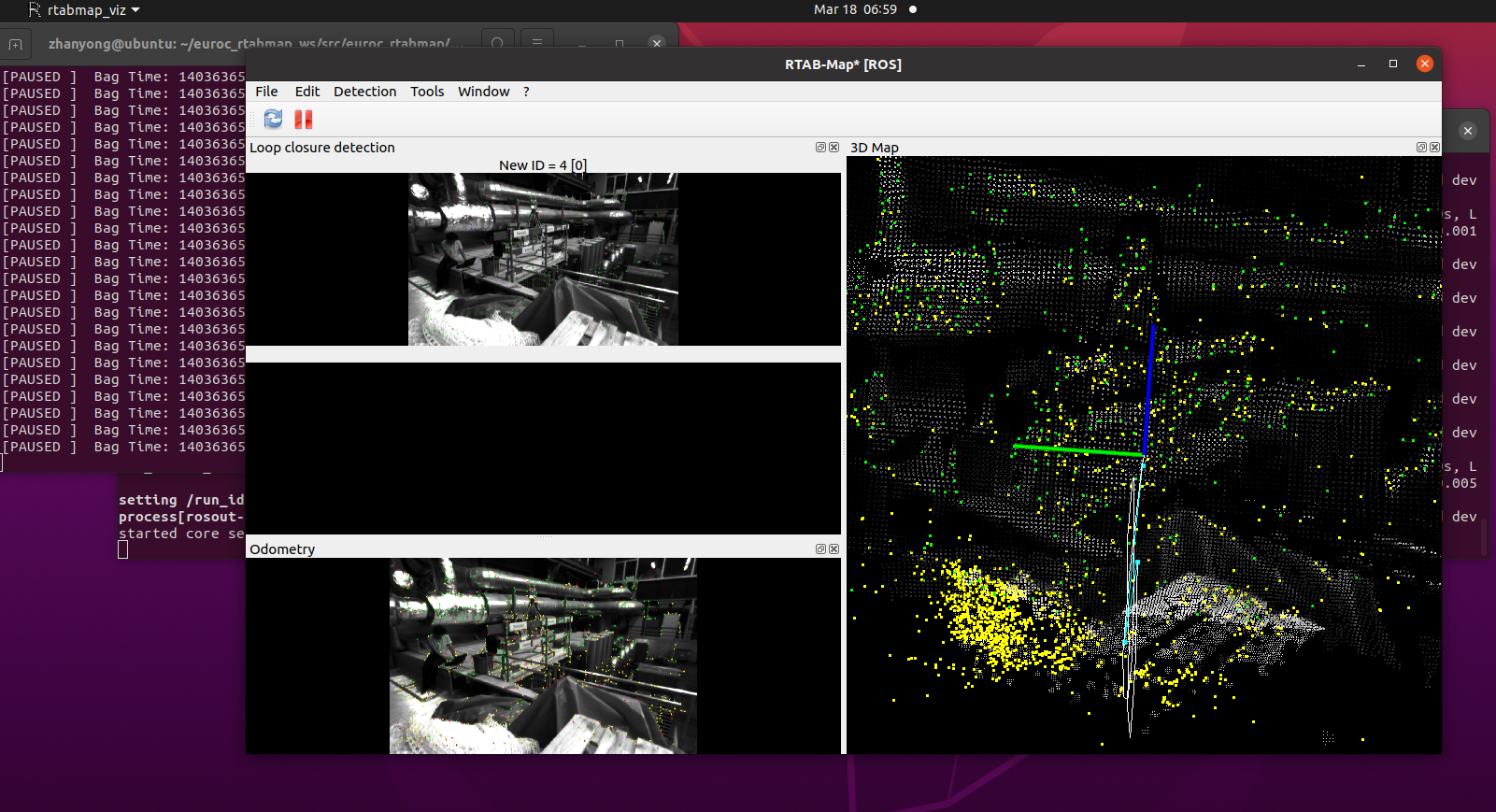Screen dimensions: 1496x812
Task: Open the clock showing Mar 18 06:59
Action: (855, 9)
